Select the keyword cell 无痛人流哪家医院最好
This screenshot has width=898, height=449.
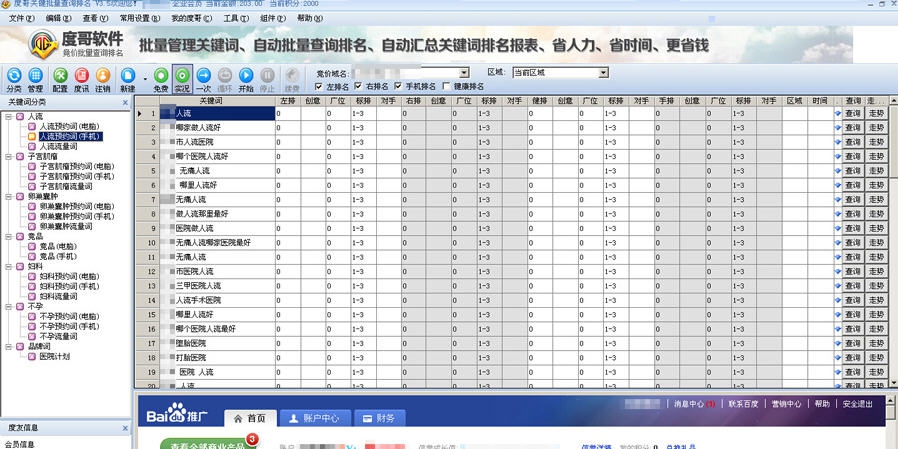[217, 243]
